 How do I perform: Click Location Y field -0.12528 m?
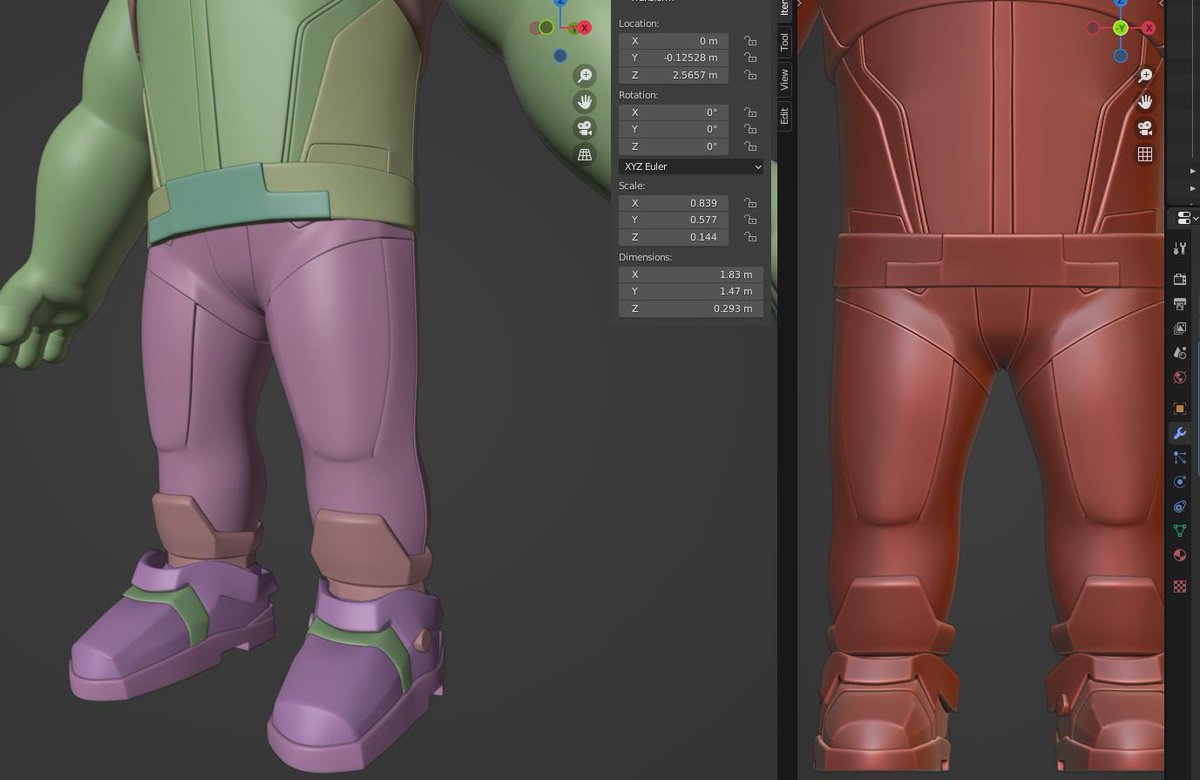coord(674,58)
